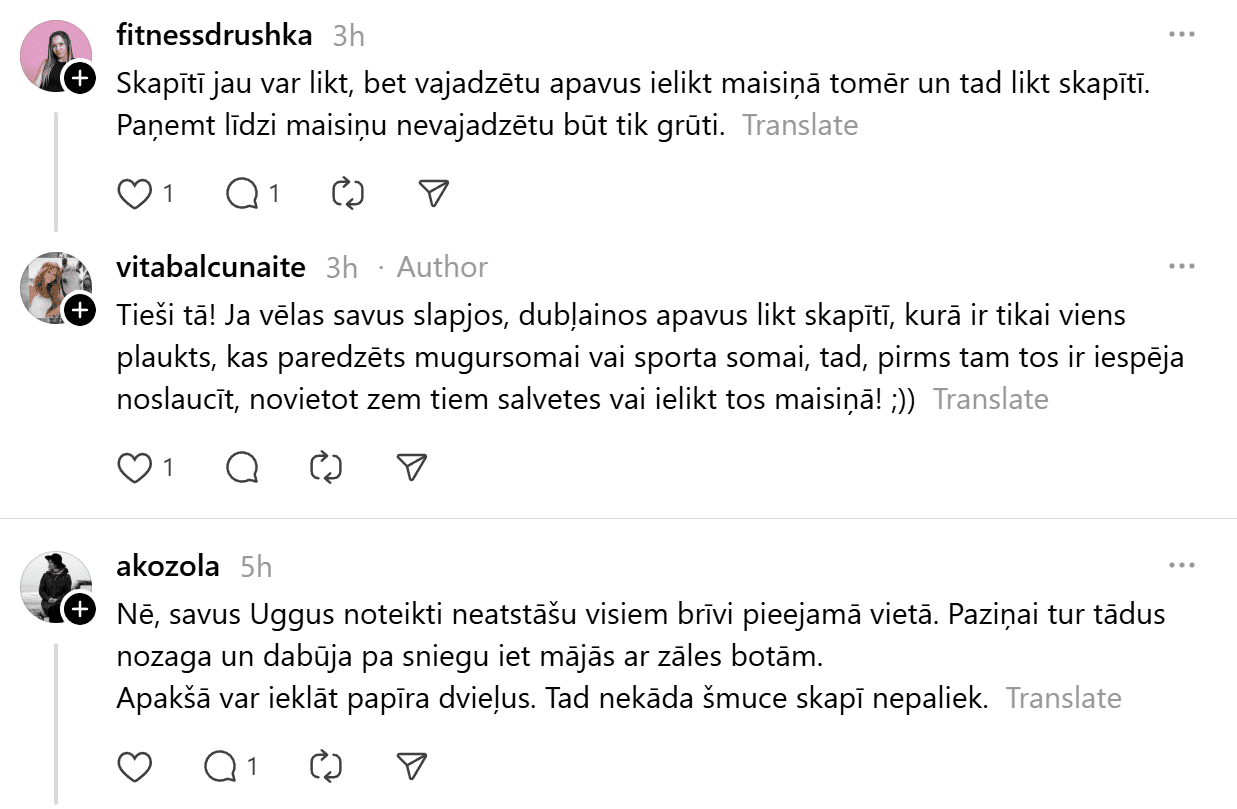Open replies on akozola's comment
The image size is (1237, 809).
(x=220, y=767)
